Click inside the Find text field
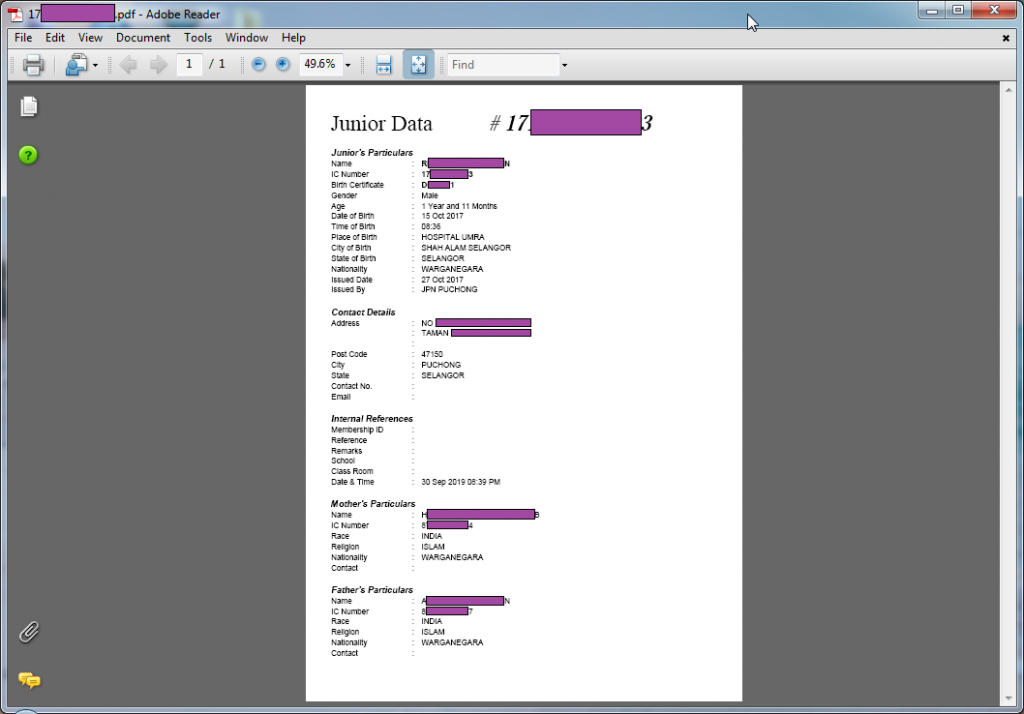The height and width of the screenshot is (714, 1024). (x=502, y=65)
